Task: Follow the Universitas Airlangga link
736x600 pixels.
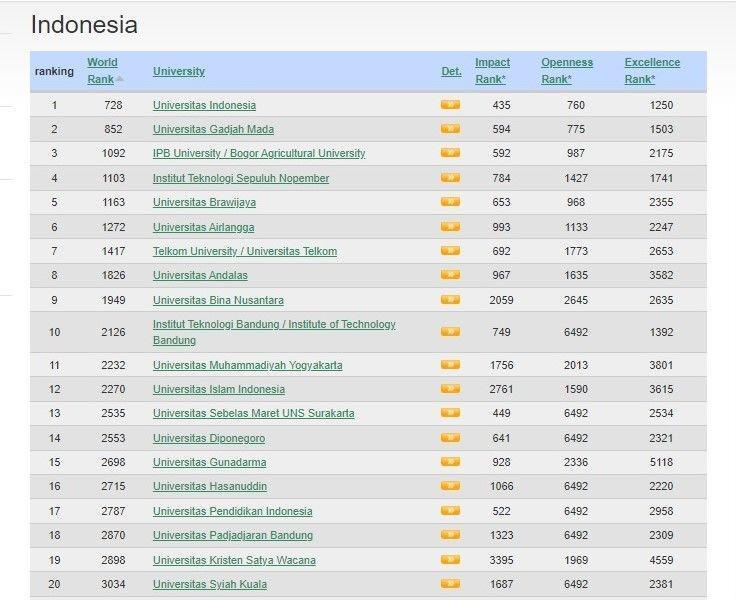Action: (x=203, y=227)
